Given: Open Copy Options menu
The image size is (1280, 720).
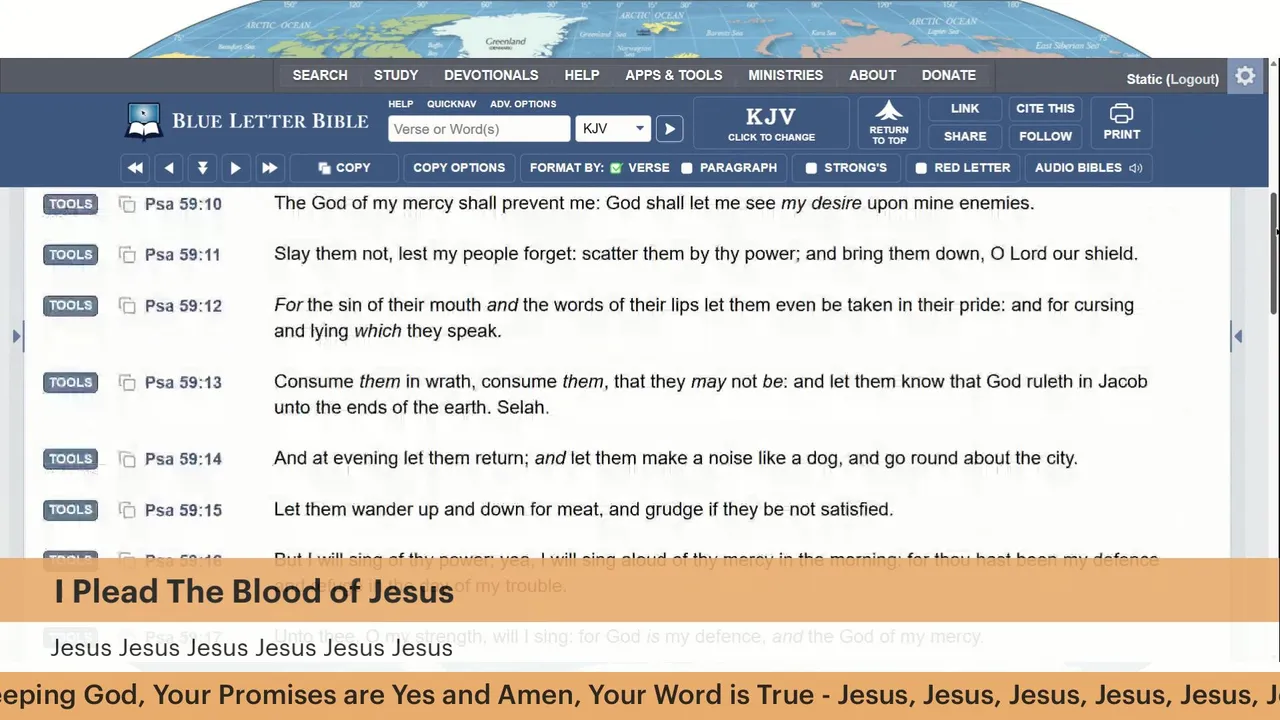Looking at the screenshot, I should pyautogui.click(x=459, y=168).
